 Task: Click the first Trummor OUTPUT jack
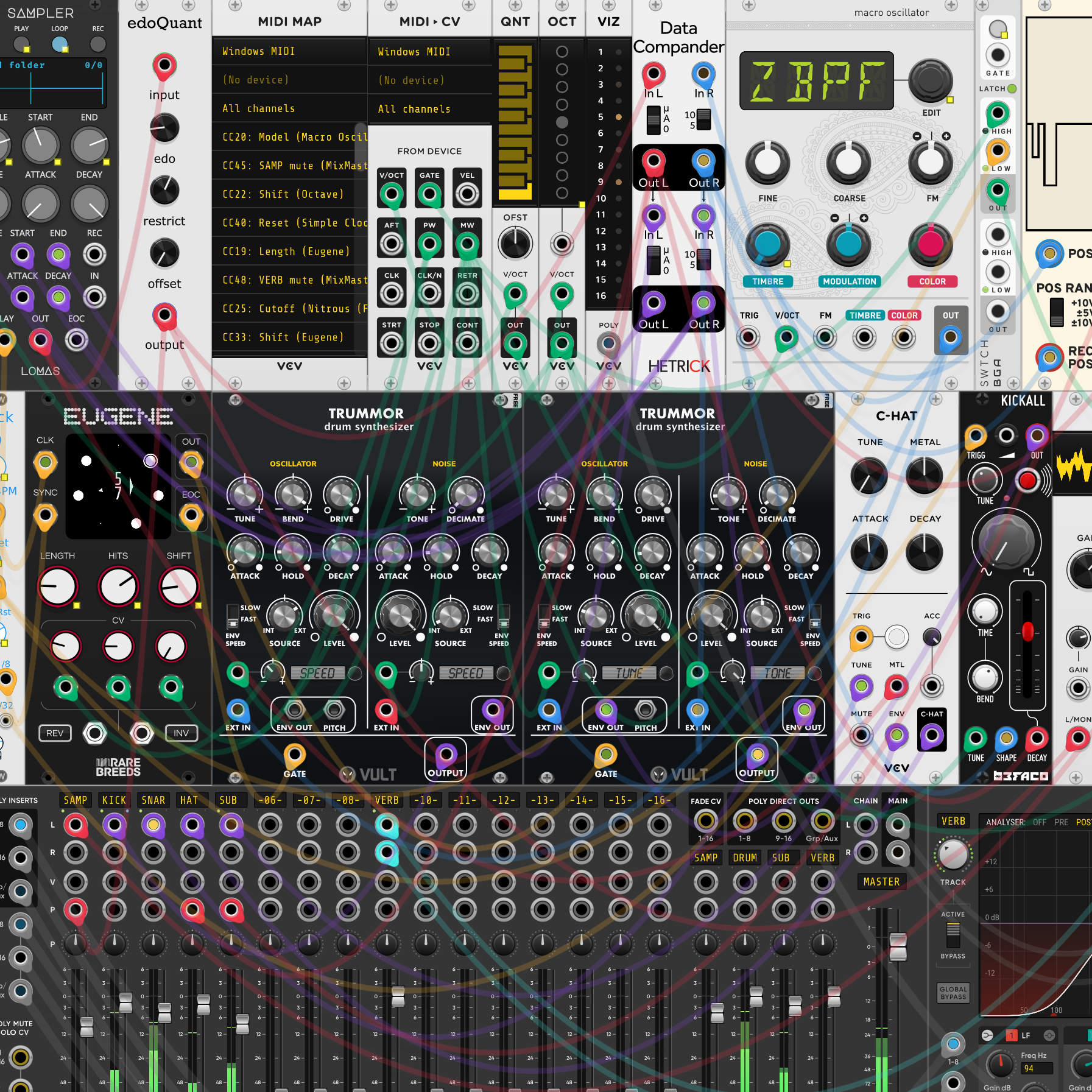point(446,755)
